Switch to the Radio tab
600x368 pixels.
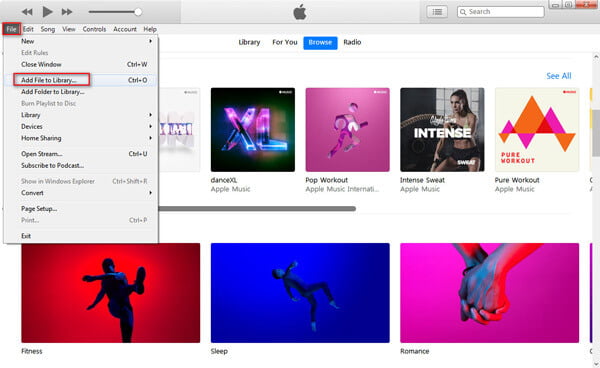point(352,42)
